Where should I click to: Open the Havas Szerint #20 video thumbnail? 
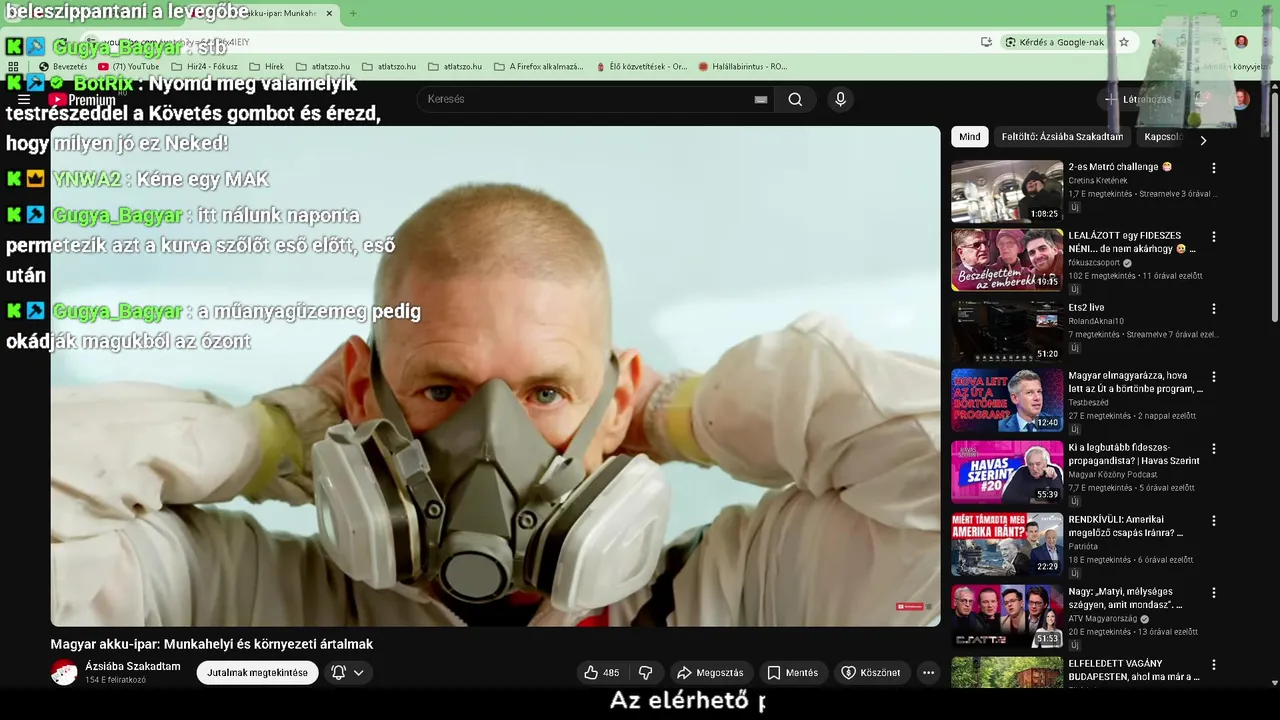click(1007, 472)
